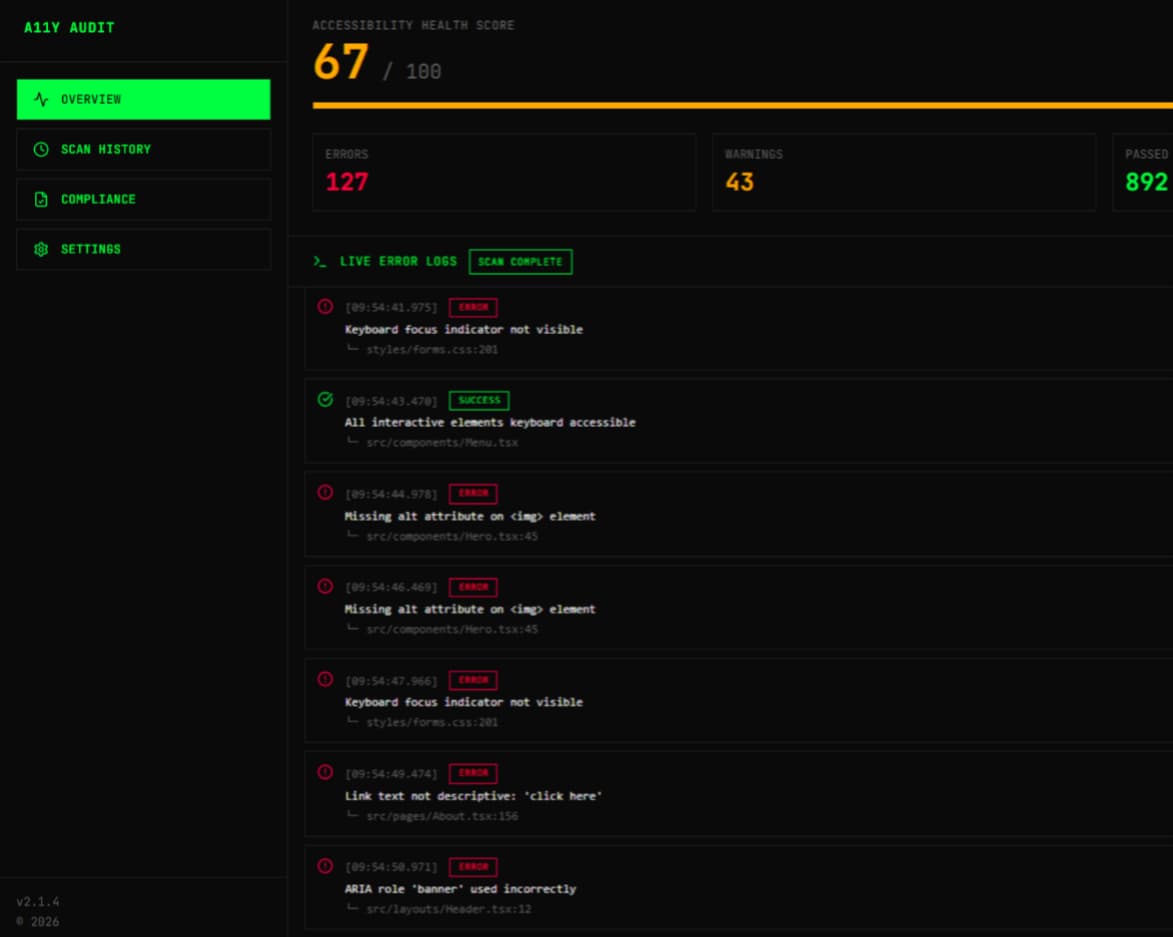Viewport: 1173px width, 937px height.
Task: Click the Settings gear icon
Action: (x=40, y=248)
